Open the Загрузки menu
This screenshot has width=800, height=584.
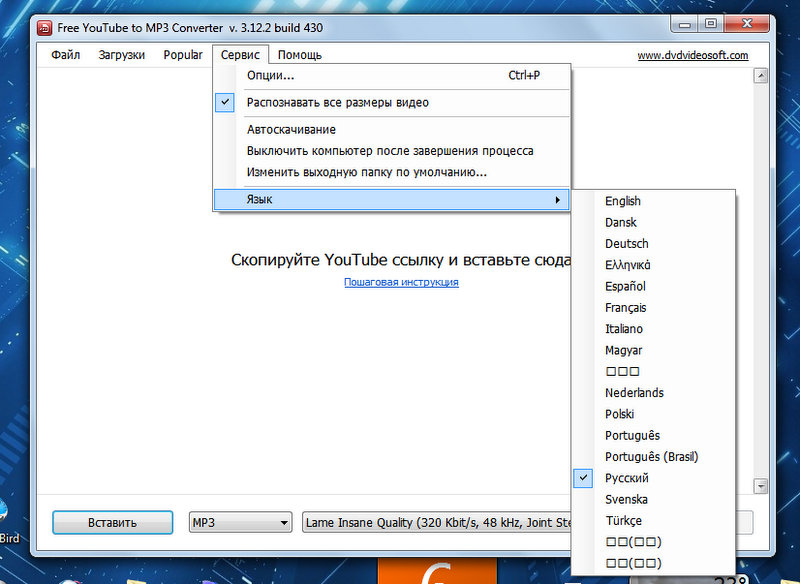pyautogui.click(x=121, y=55)
